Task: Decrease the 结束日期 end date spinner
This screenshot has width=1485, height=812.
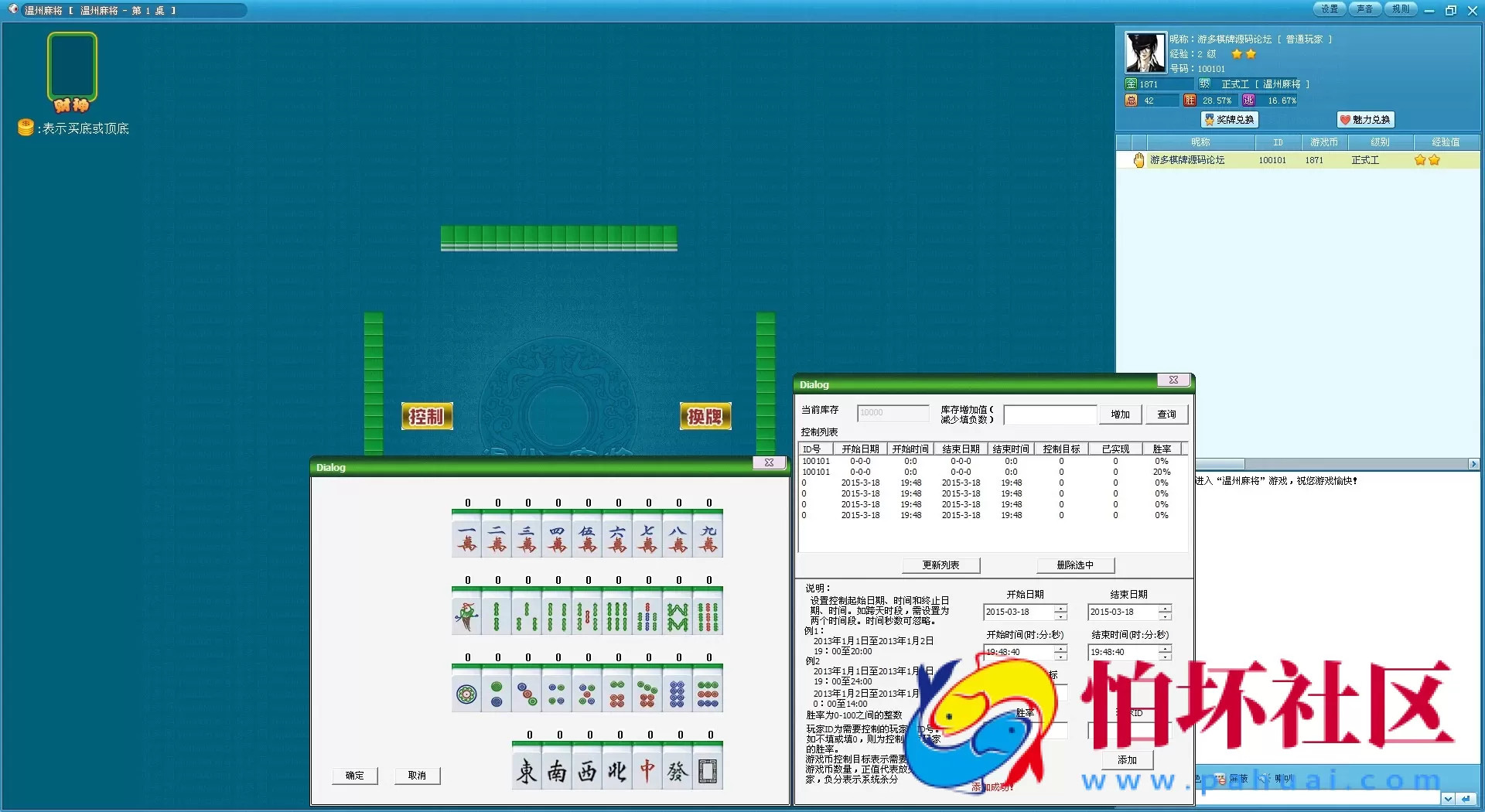Action: pos(1165,616)
